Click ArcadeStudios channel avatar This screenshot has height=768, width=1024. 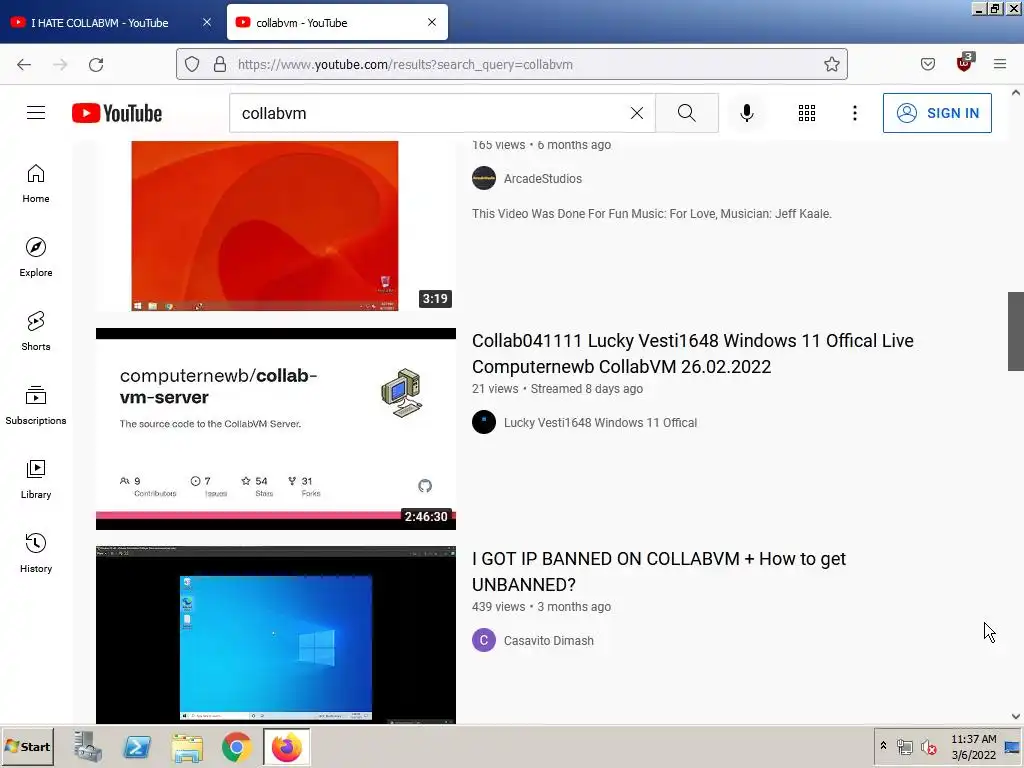pyautogui.click(x=484, y=178)
